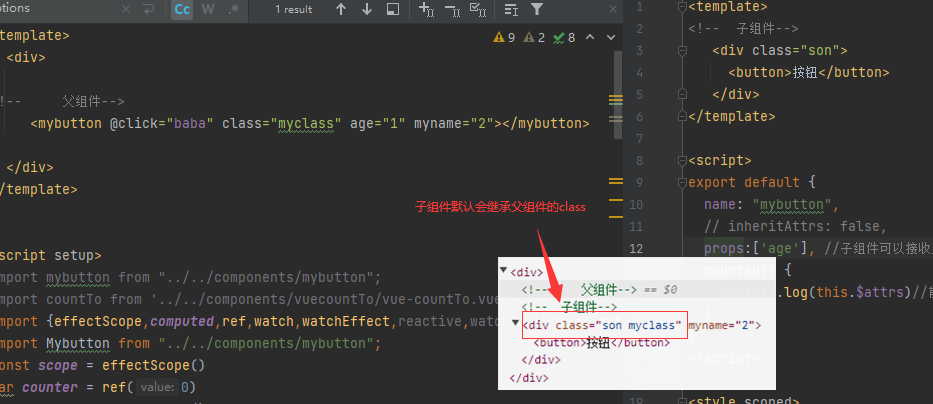Click 'const scope = effectScope()' line
Screen dimensions: 933x404
pos(102,365)
